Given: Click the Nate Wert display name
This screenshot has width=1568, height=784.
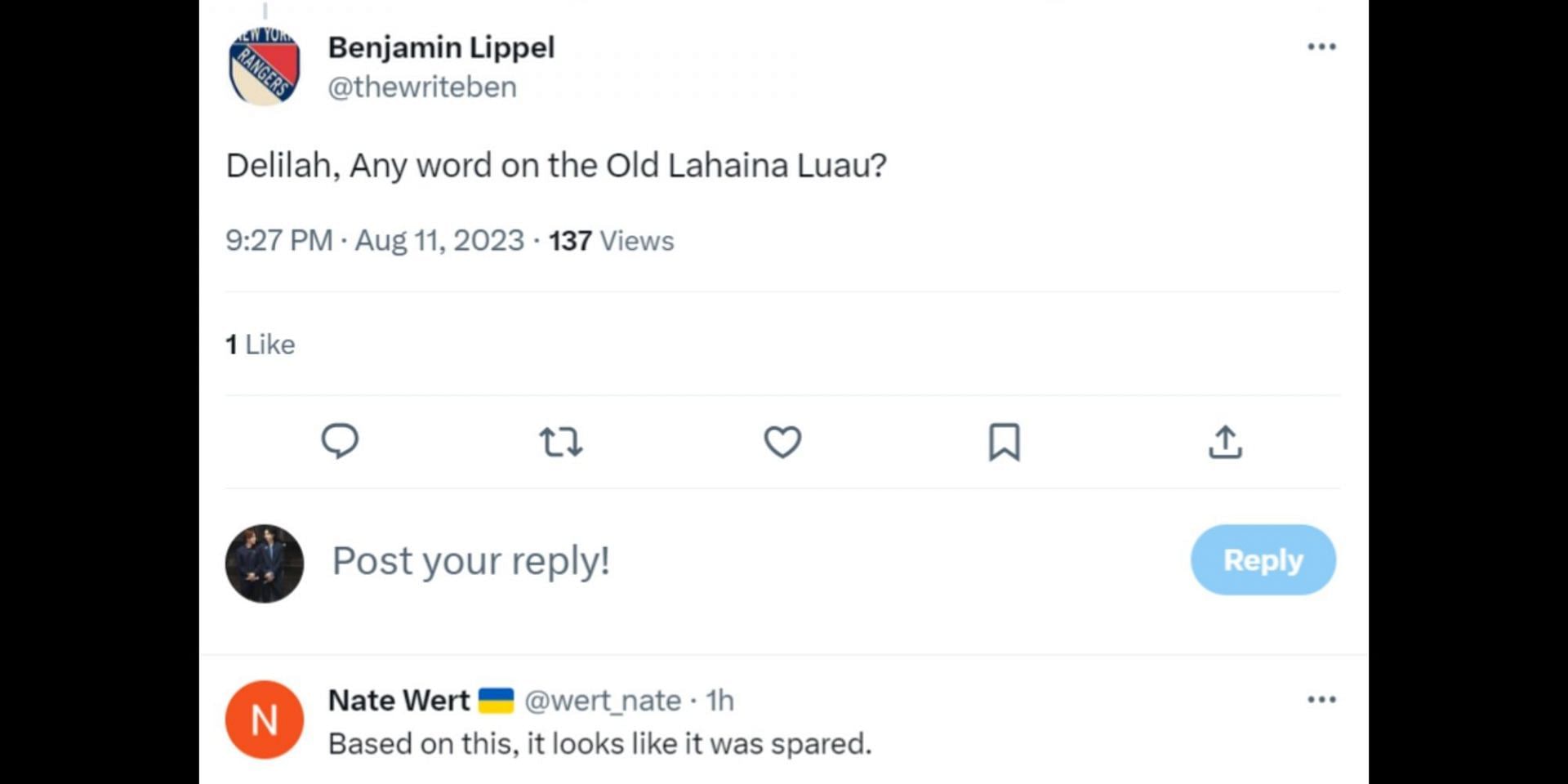Looking at the screenshot, I should point(399,701).
